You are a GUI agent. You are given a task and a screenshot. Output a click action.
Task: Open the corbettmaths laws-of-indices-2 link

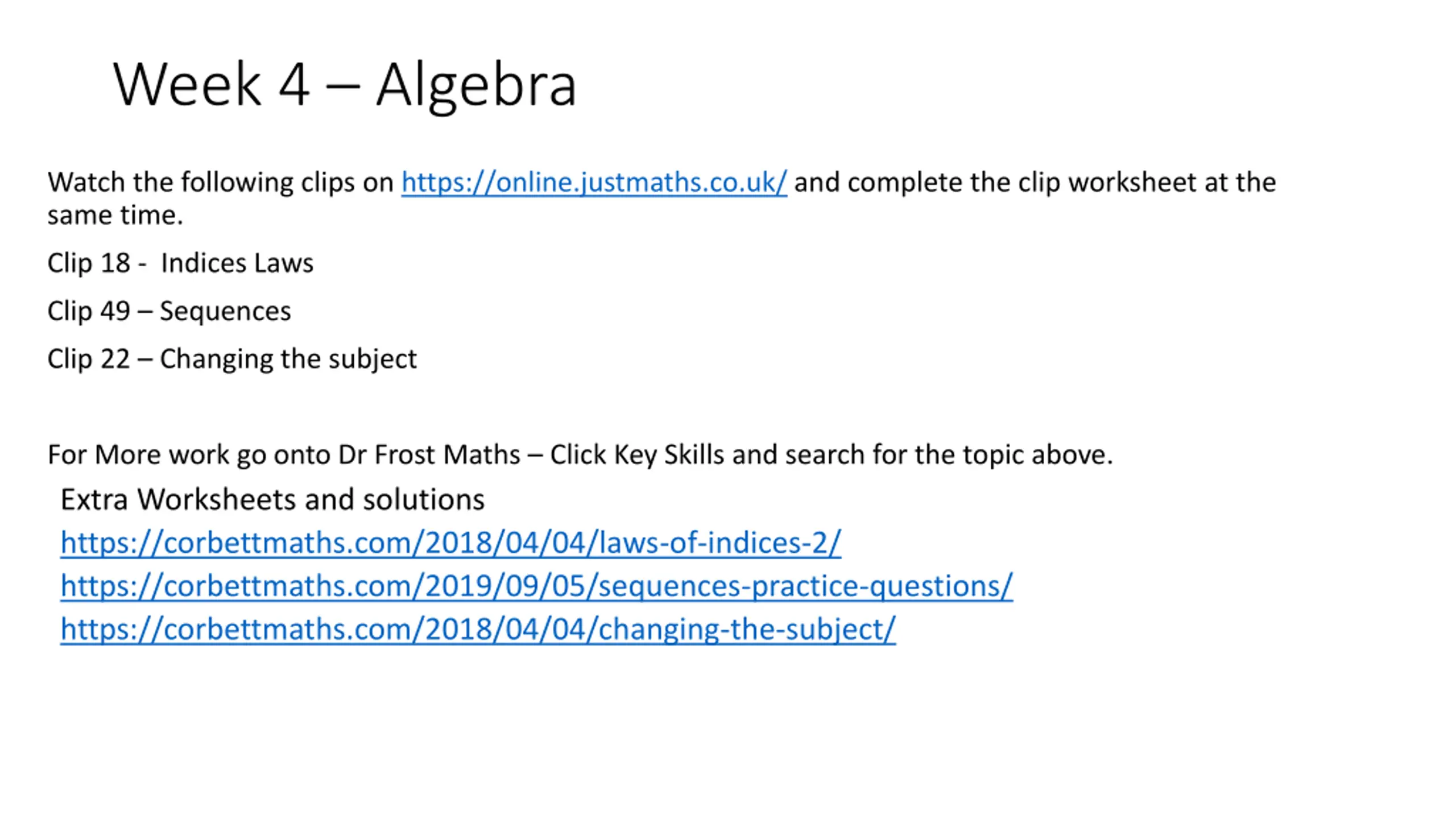(450, 543)
